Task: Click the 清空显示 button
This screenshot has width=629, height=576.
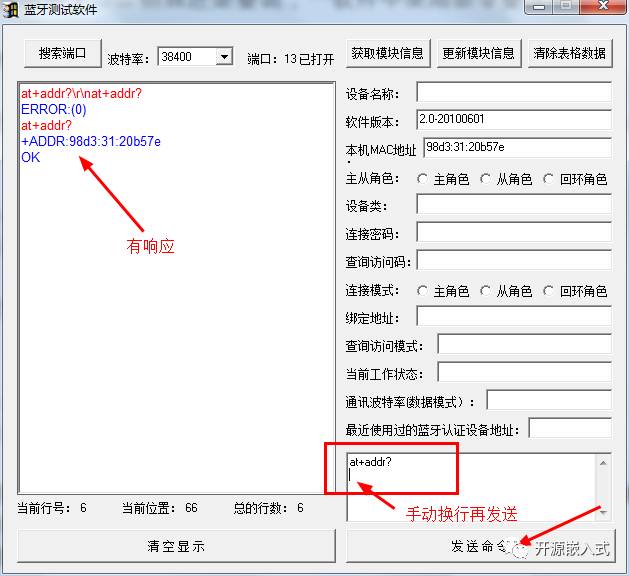Action: [x=176, y=546]
